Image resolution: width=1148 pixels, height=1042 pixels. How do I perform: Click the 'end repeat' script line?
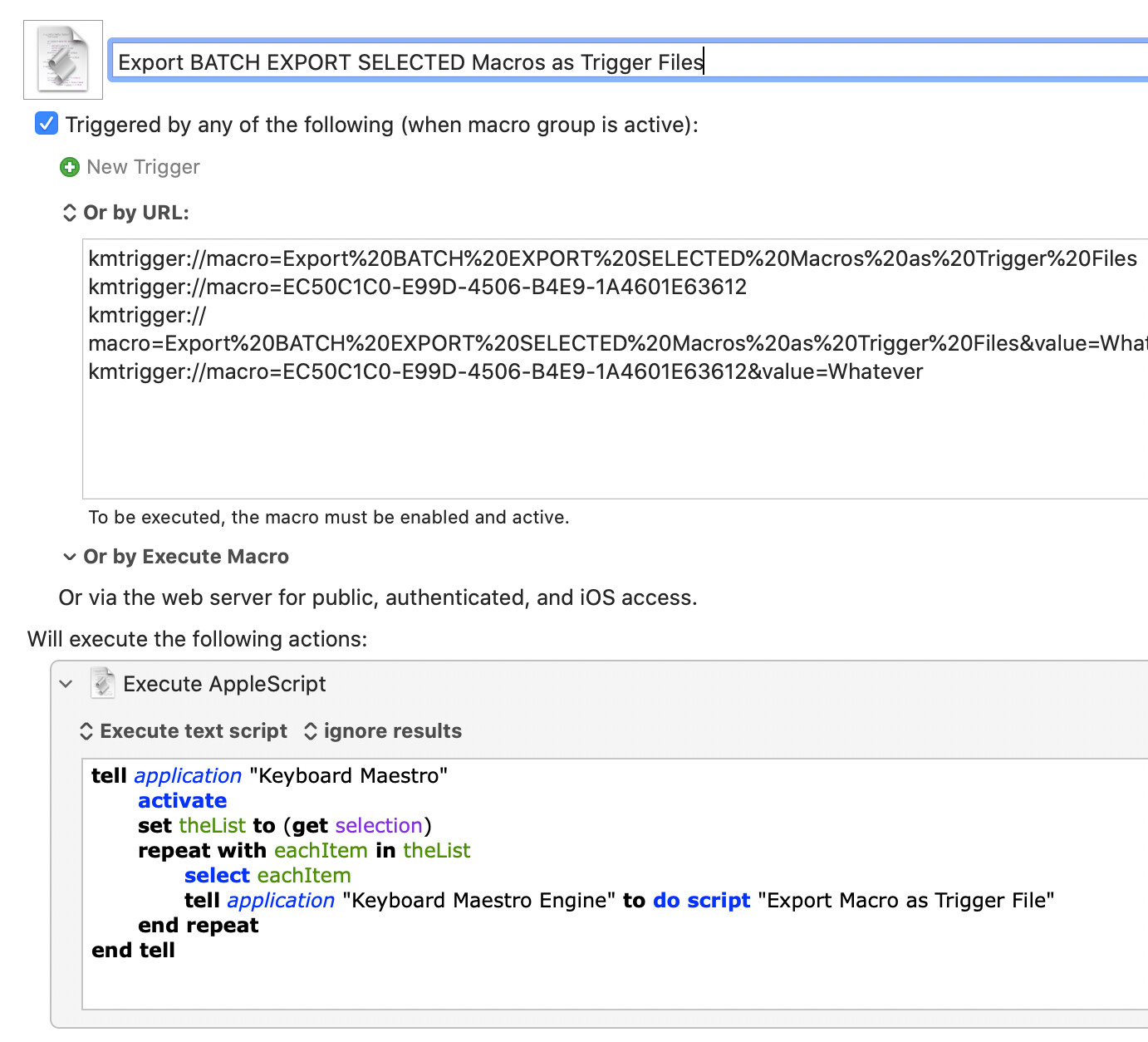click(x=199, y=925)
